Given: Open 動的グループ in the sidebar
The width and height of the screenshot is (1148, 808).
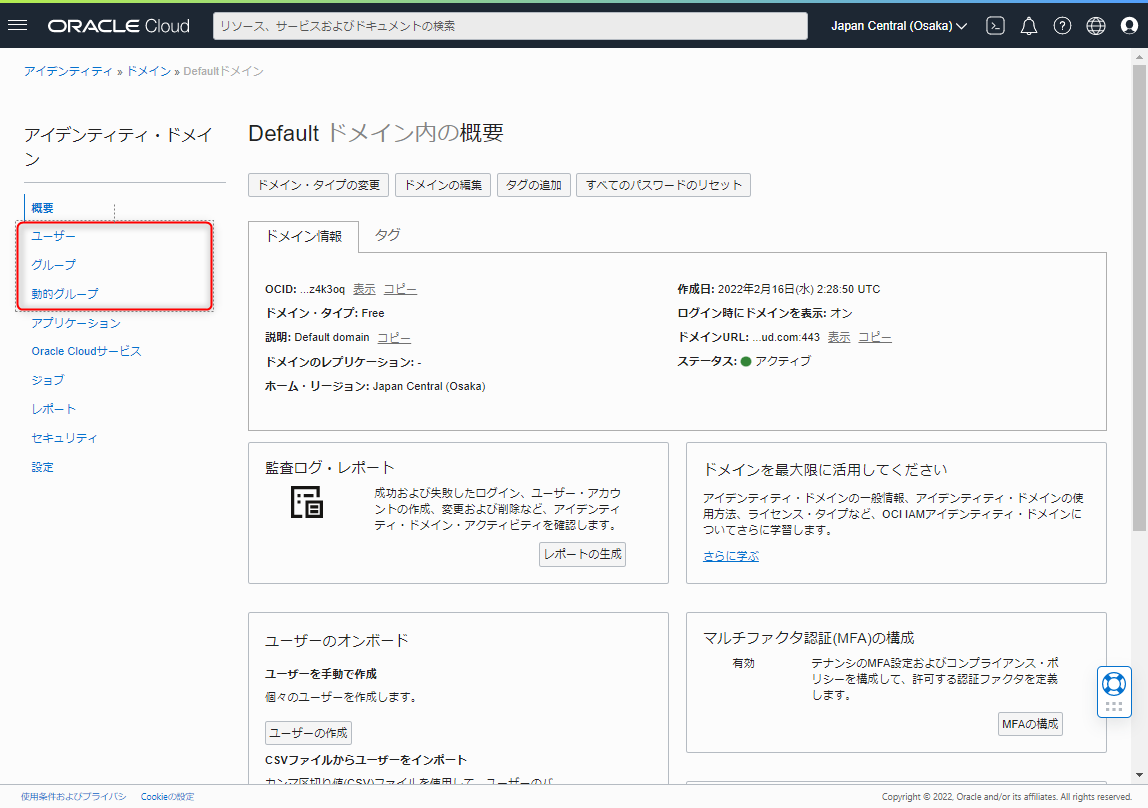Looking at the screenshot, I should pyautogui.click(x=64, y=293).
